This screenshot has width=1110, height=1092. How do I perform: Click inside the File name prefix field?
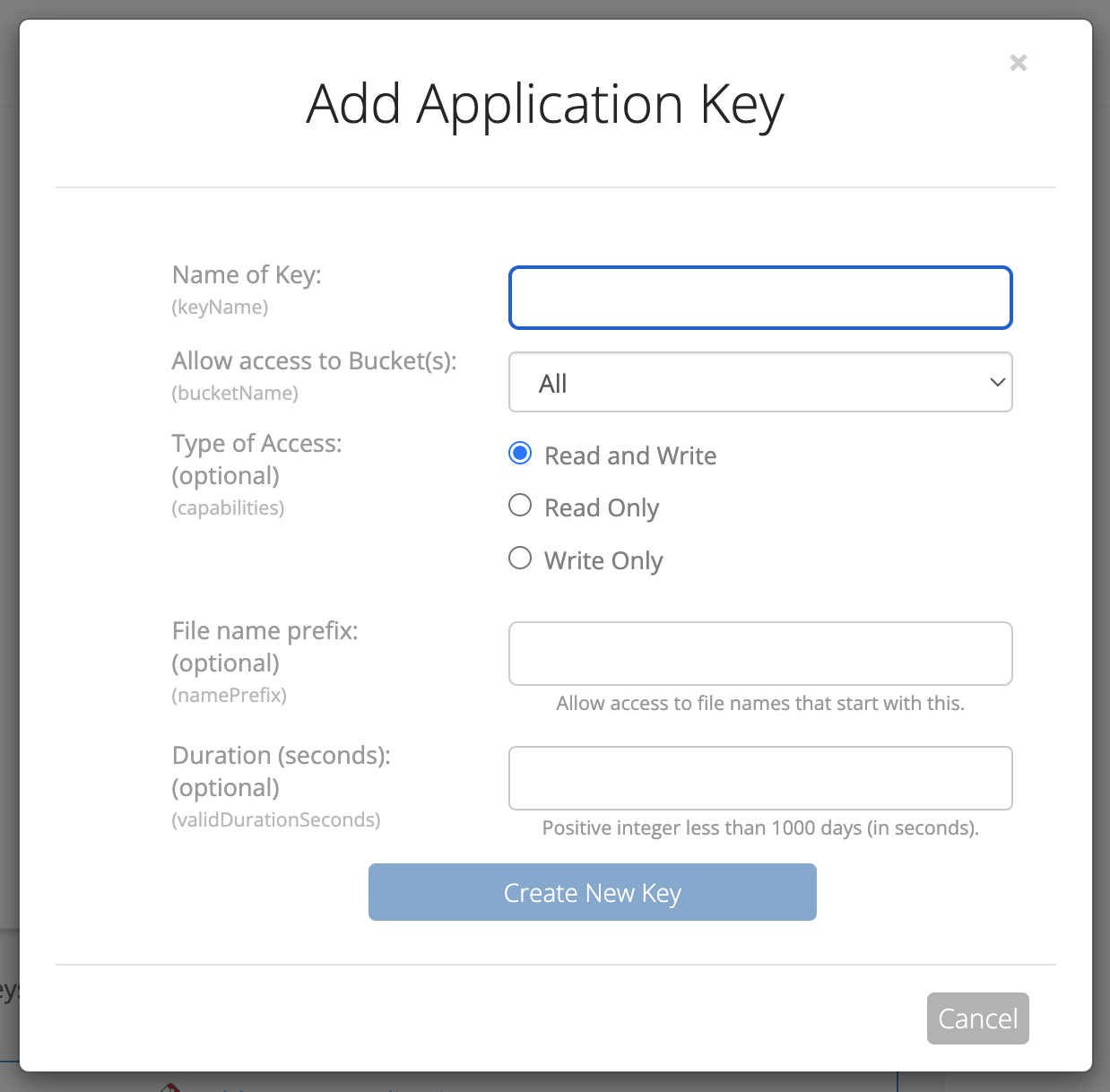tap(760, 654)
